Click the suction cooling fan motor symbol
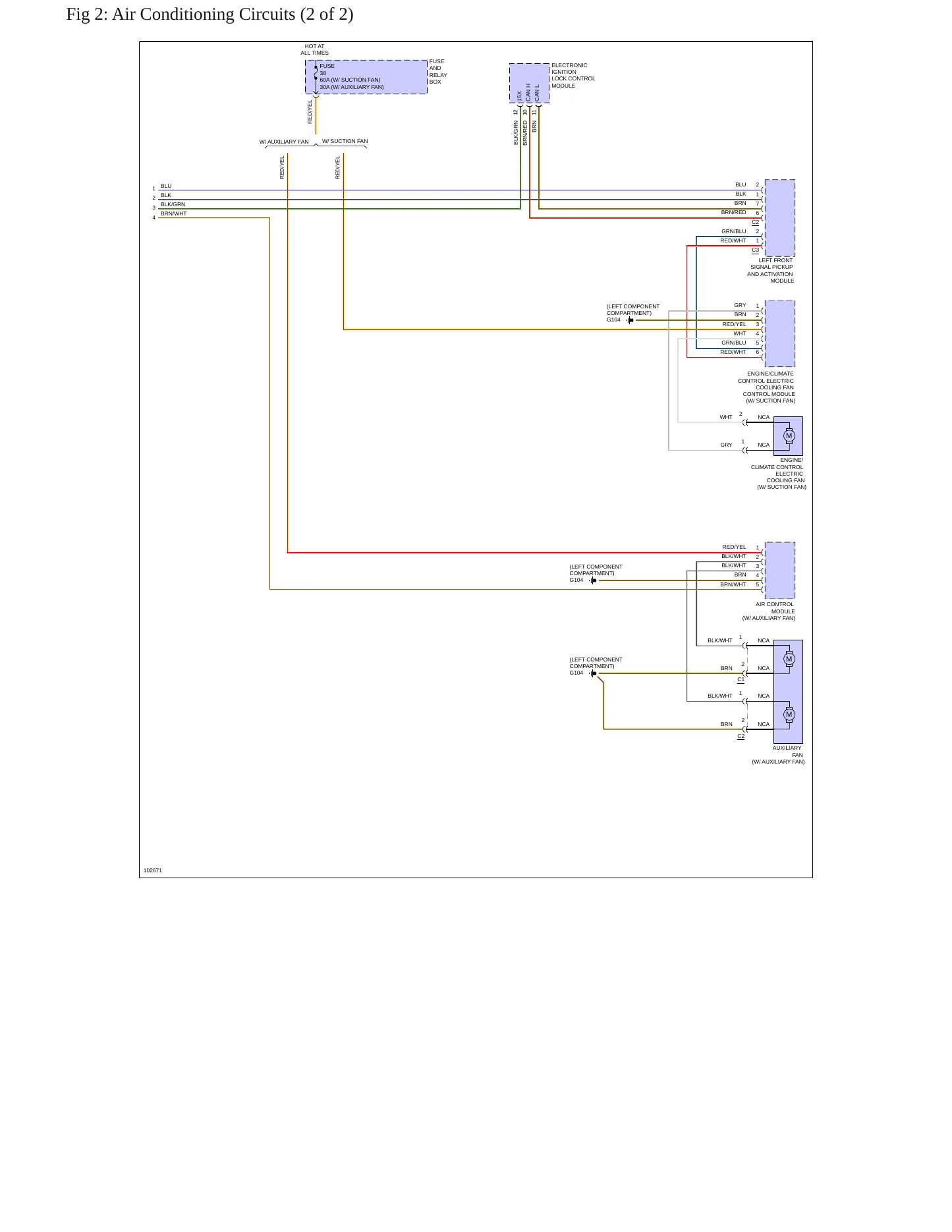This screenshot has height=1232, width=952. [789, 435]
